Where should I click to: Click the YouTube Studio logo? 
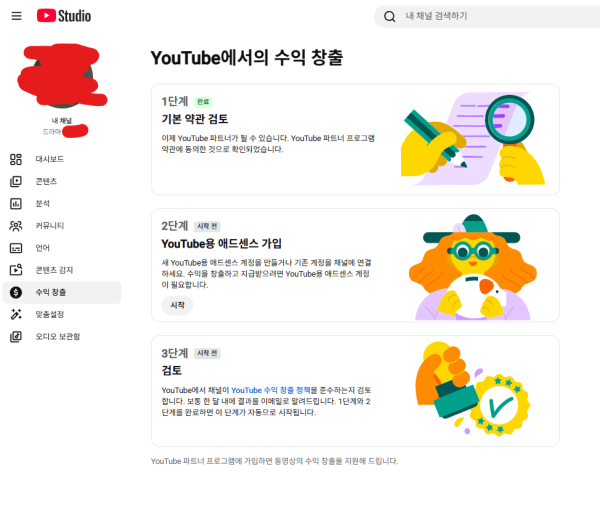[x=64, y=16]
